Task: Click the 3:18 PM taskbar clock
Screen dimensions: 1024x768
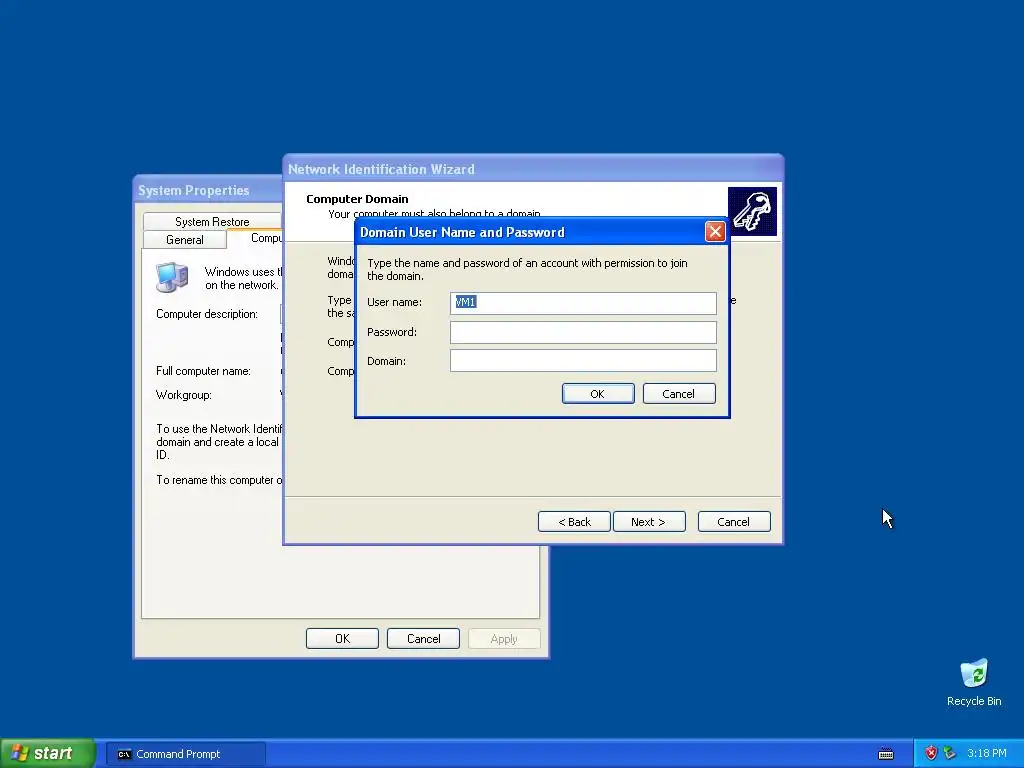Action: pyautogui.click(x=987, y=754)
